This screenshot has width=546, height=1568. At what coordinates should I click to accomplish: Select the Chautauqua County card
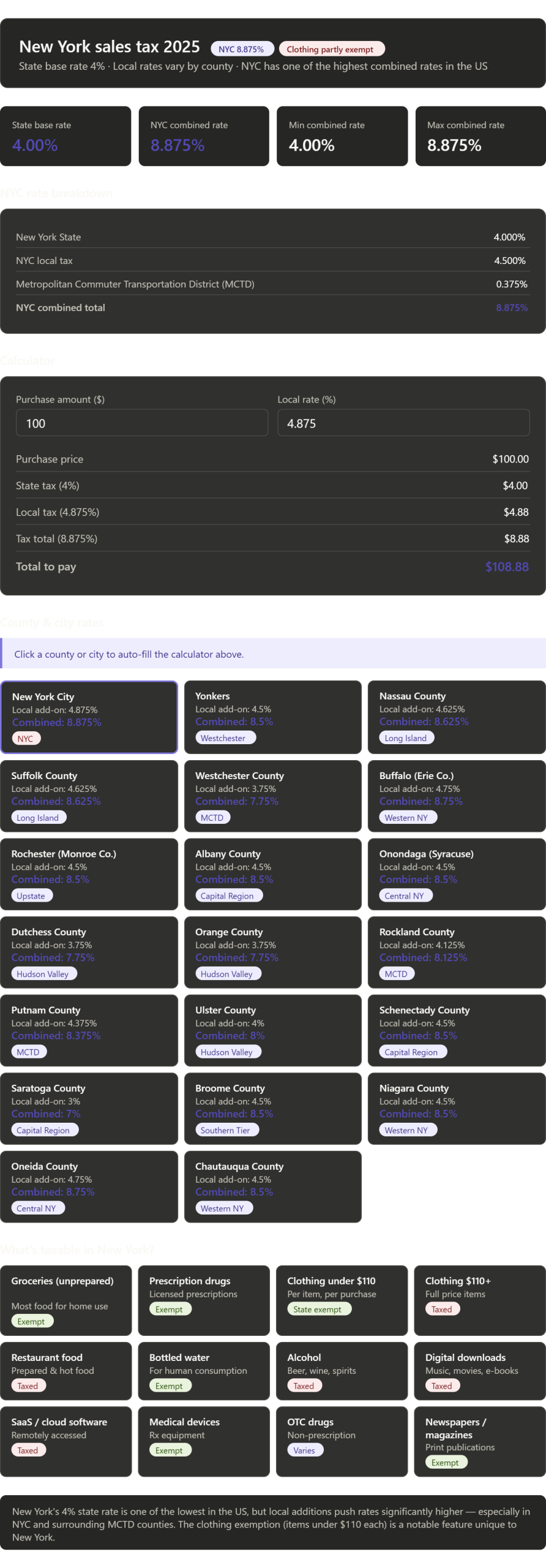pos(272,1186)
